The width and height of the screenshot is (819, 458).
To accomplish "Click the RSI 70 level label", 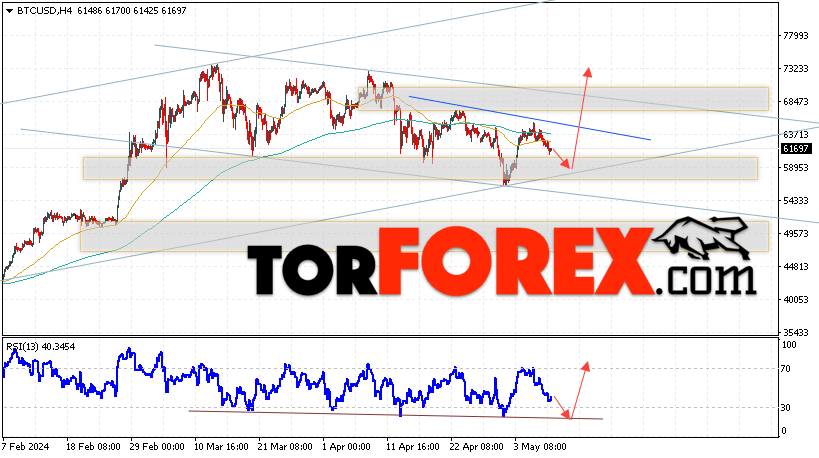I will coord(785,369).
